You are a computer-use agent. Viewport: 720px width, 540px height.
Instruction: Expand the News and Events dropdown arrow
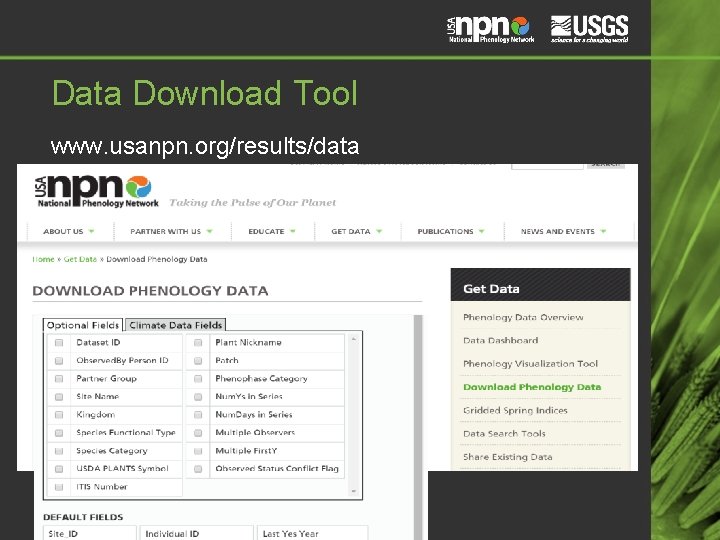click(603, 231)
